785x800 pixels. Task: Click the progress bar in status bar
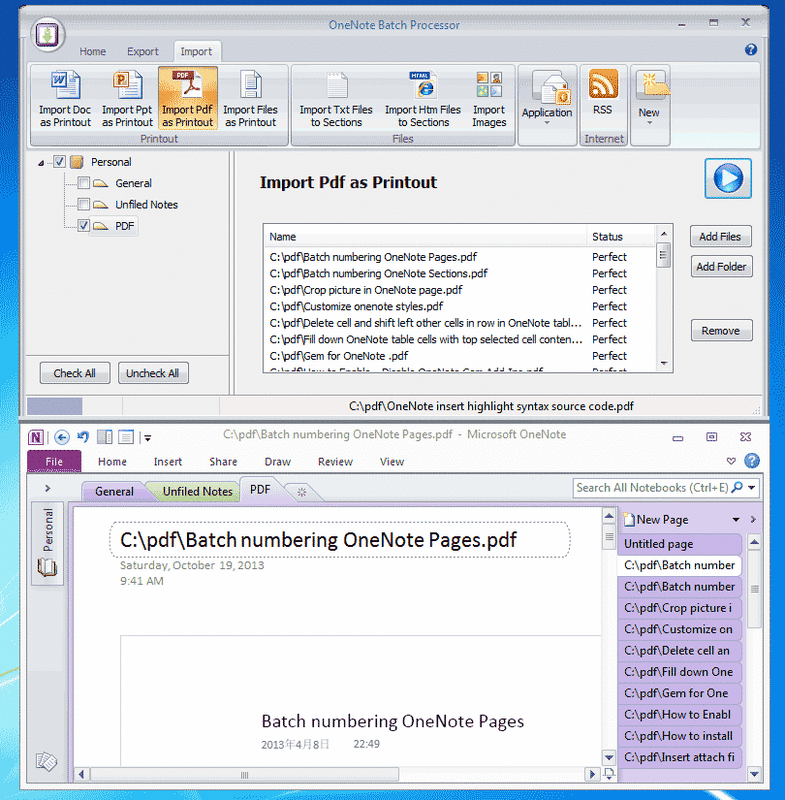coord(74,406)
